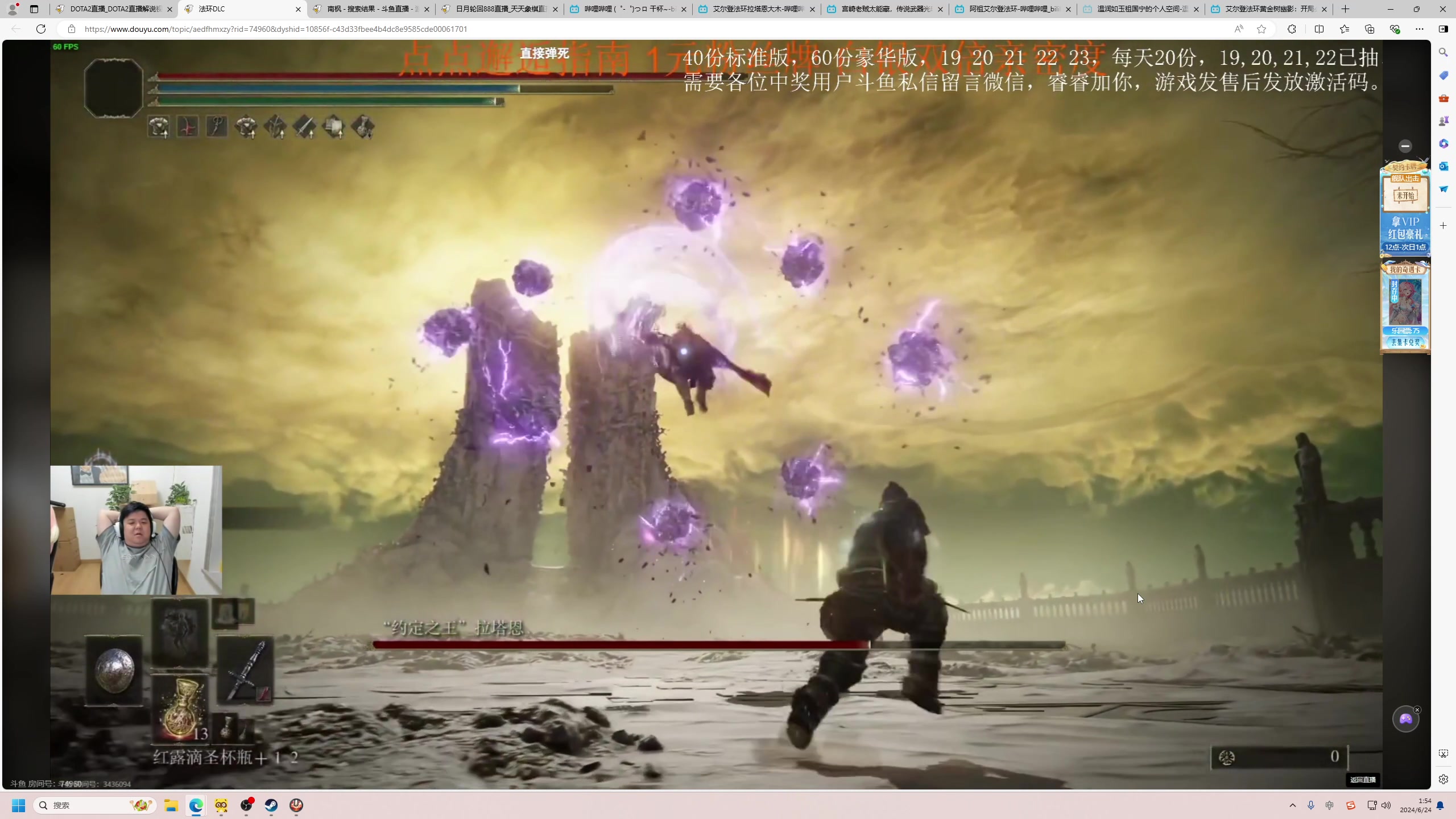The width and height of the screenshot is (1456, 819).
Task: Click the 返回直播 button
Action: click(1363, 780)
